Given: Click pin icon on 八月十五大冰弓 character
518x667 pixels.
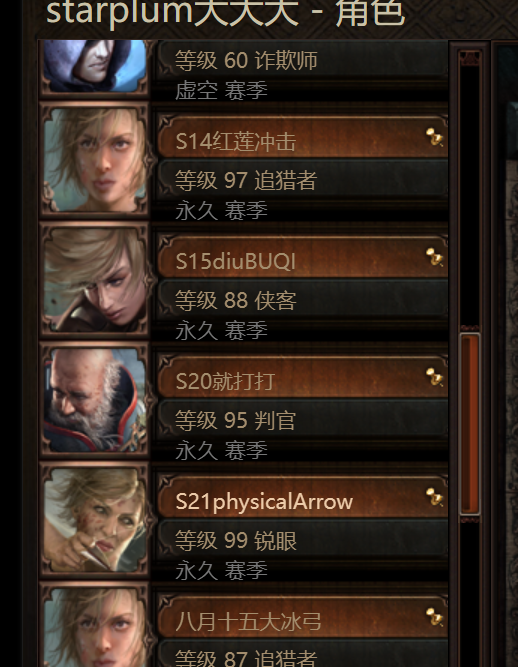Looking at the screenshot, I should click(435, 617).
